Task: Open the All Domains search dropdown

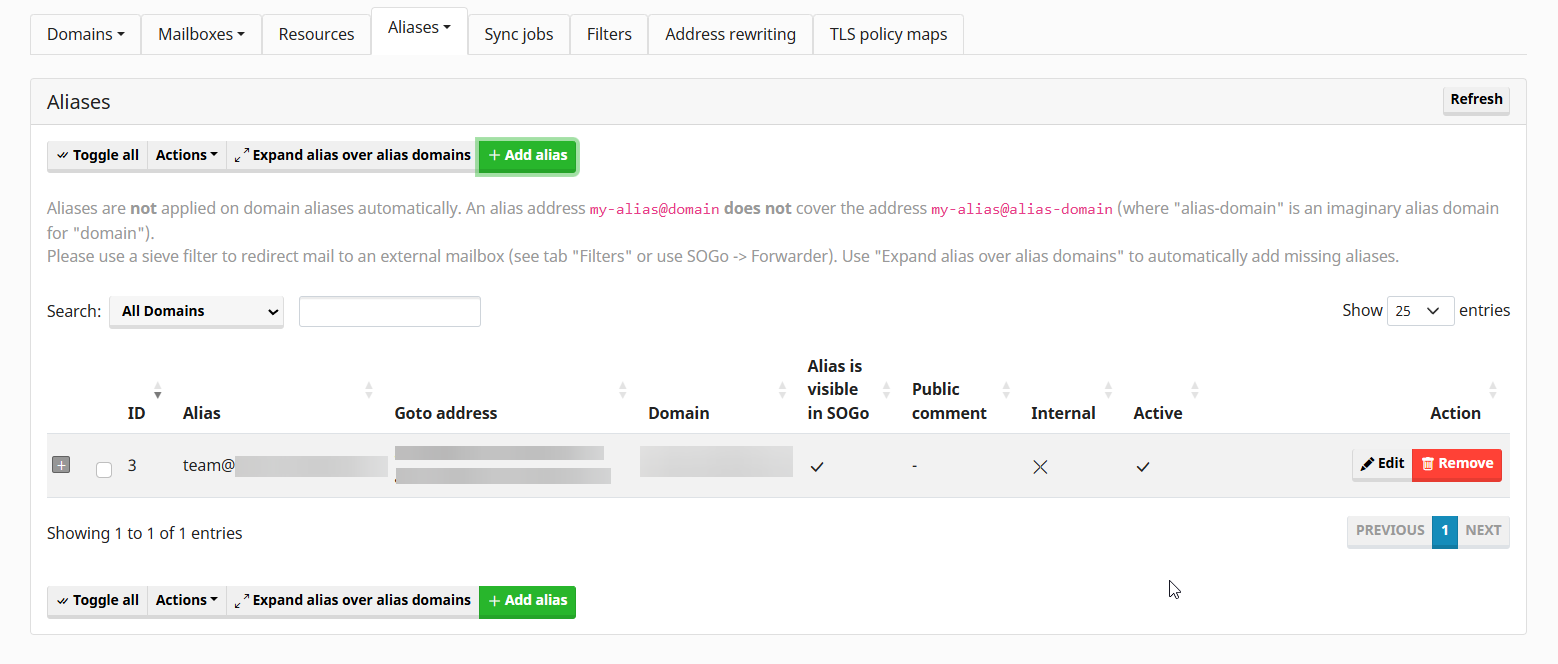Action: tap(196, 311)
